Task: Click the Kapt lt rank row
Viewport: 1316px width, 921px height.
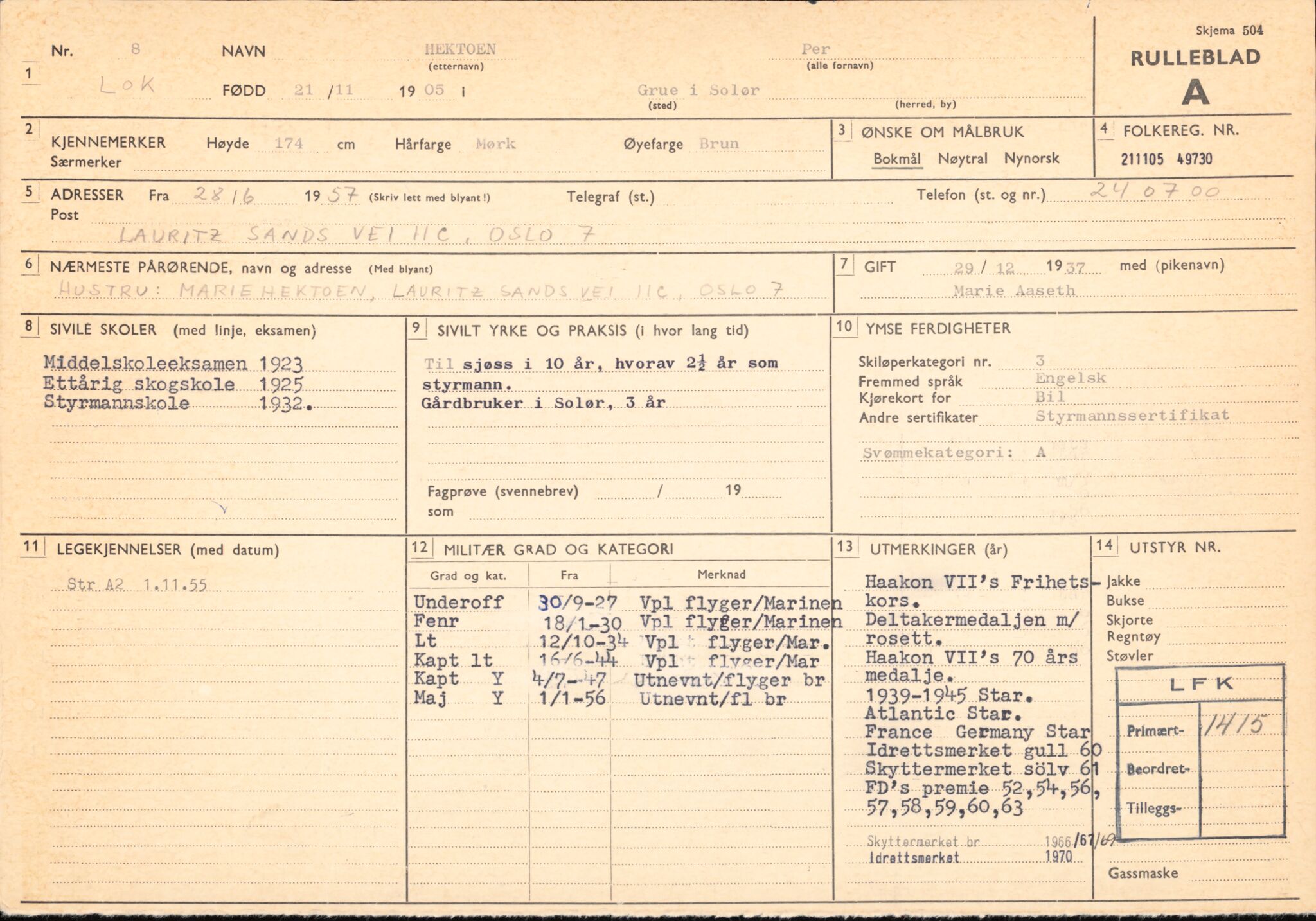Action: [x=617, y=661]
